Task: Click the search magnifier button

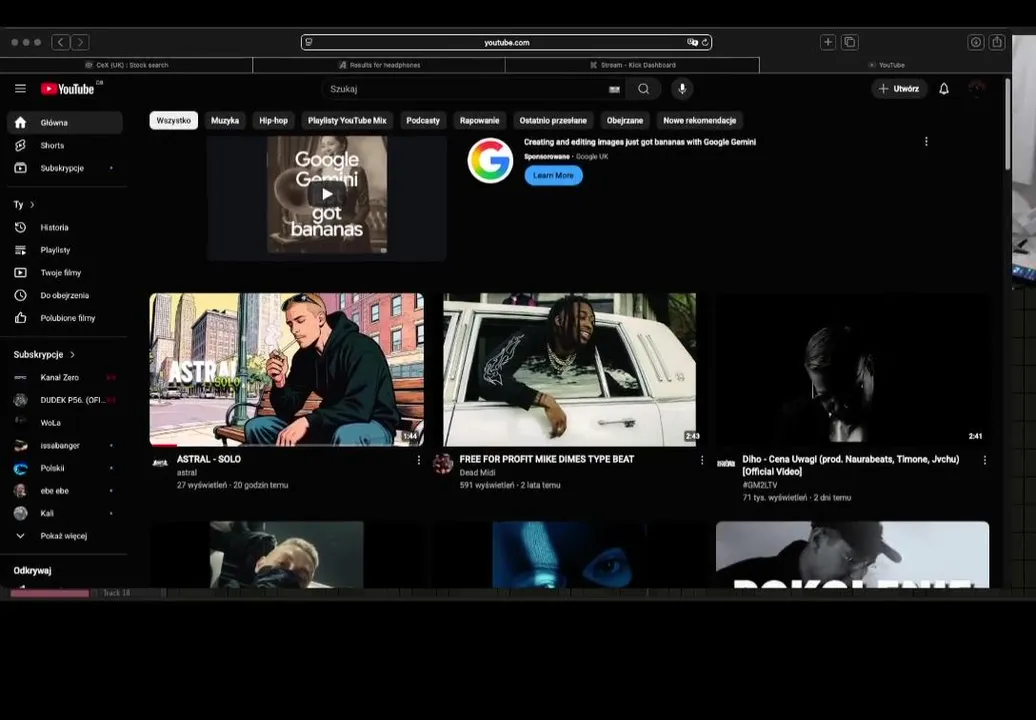Action: pyautogui.click(x=644, y=89)
